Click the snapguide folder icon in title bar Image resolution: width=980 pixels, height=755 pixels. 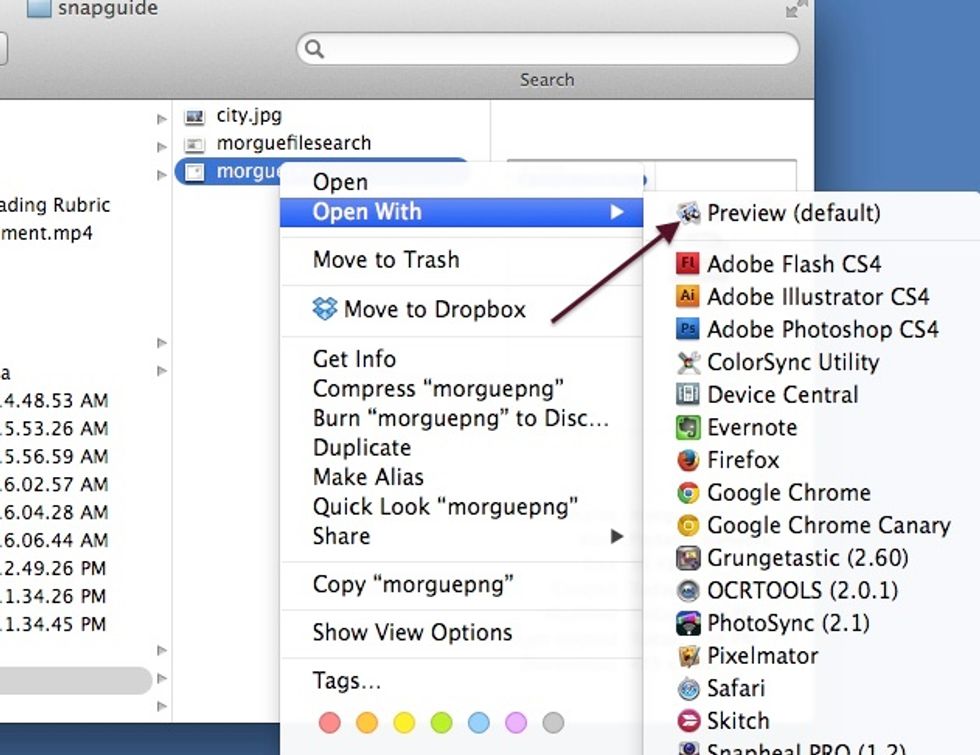[39, 8]
